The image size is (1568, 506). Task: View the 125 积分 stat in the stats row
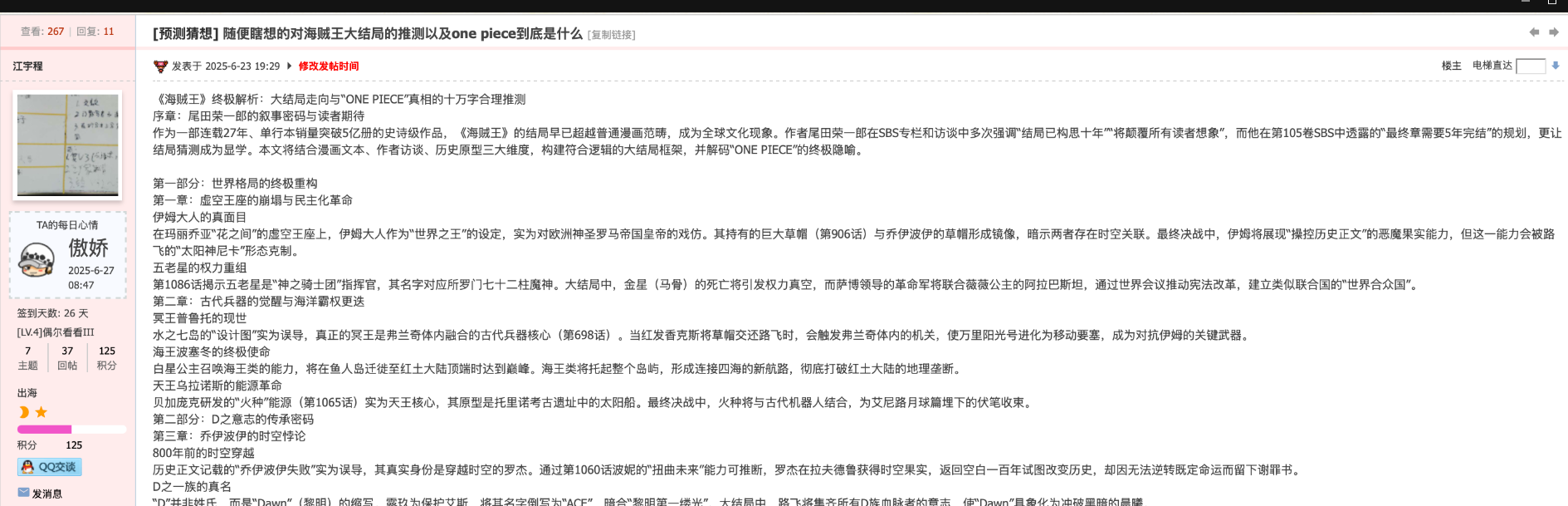pyautogui.click(x=107, y=358)
